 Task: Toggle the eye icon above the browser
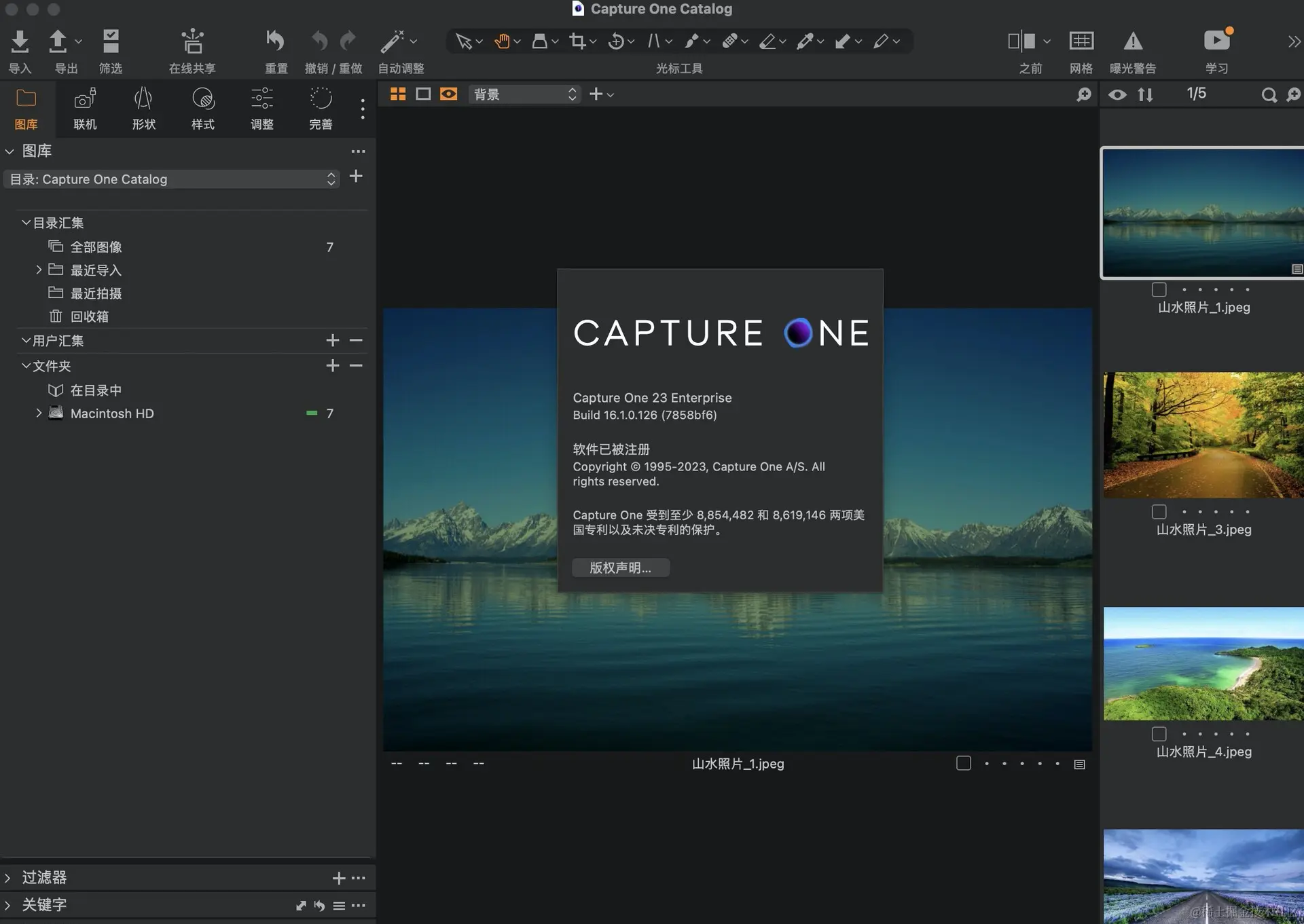tap(1117, 95)
